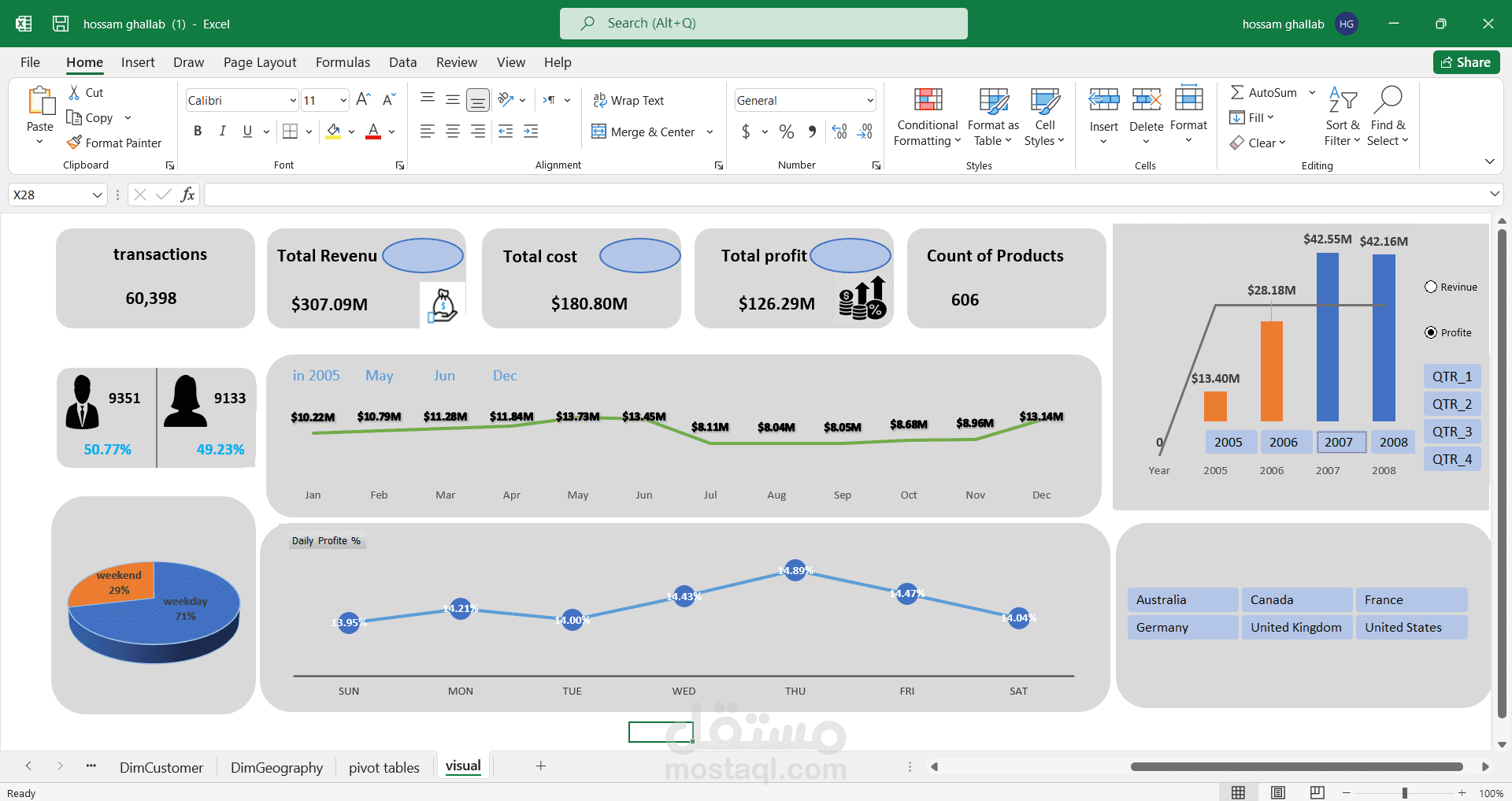
Task: Click the Format Painter brush
Action: point(74,143)
